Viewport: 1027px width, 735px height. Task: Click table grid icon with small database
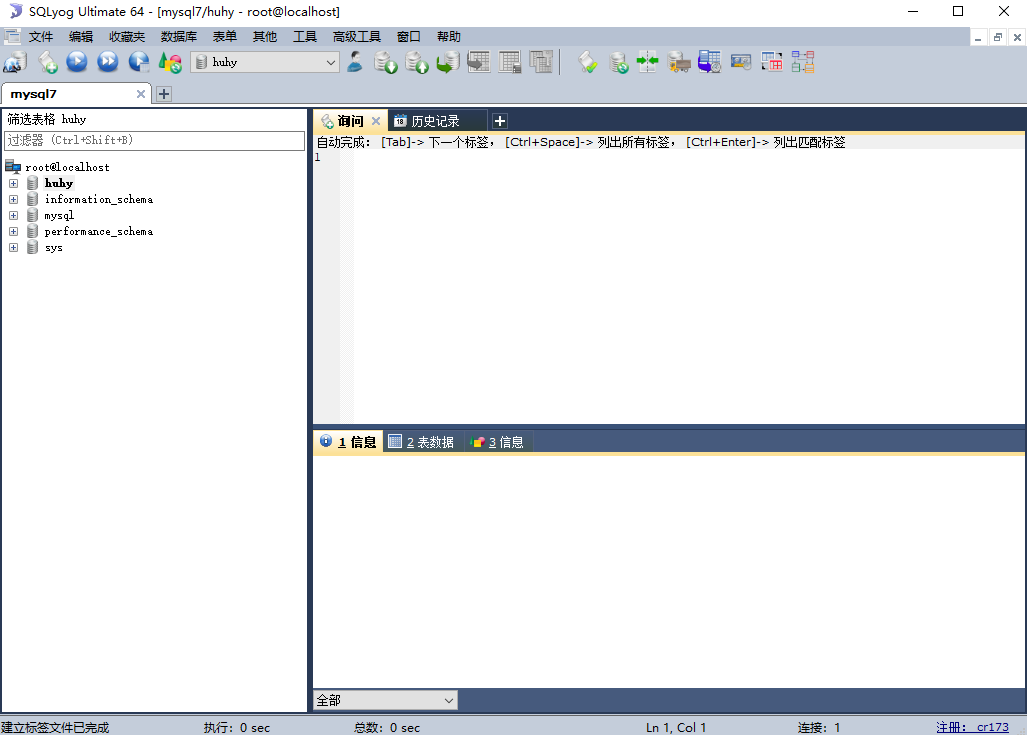pos(510,62)
